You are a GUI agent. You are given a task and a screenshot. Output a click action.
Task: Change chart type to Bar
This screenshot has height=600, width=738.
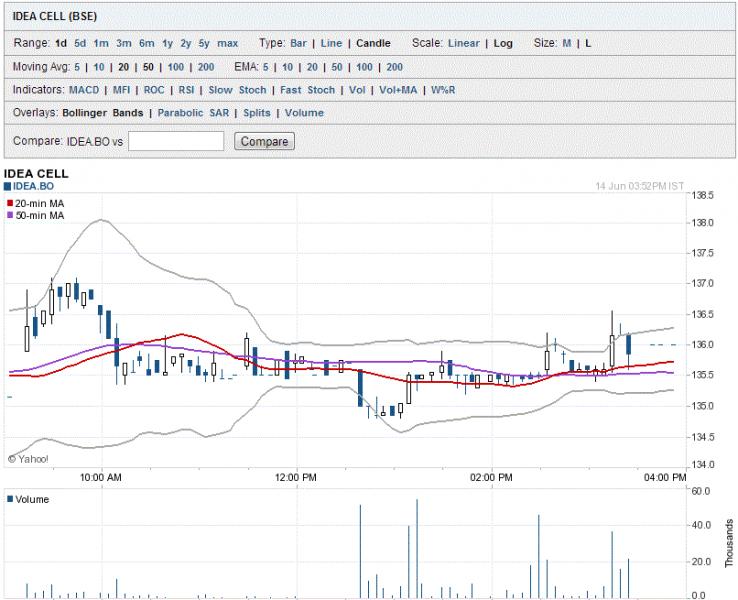(298, 43)
